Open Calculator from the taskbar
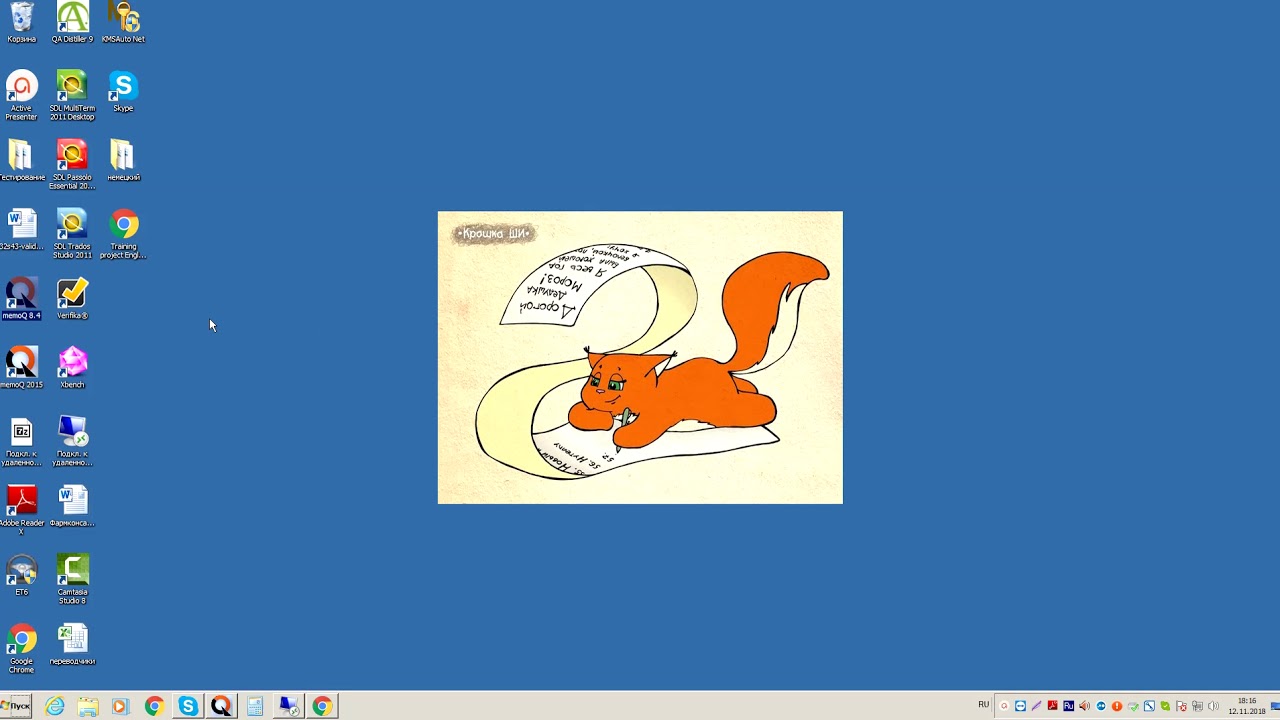The width and height of the screenshot is (1280, 720). 255,706
